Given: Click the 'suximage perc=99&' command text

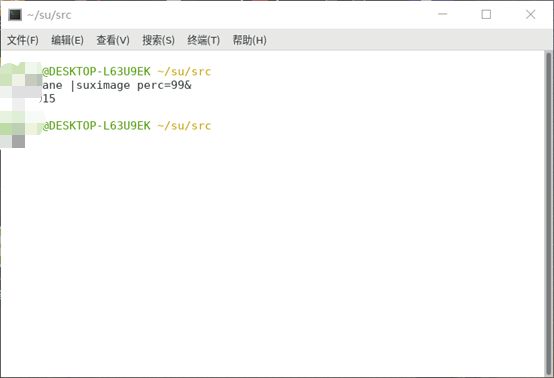Looking at the screenshot, I should coord(134,85).
